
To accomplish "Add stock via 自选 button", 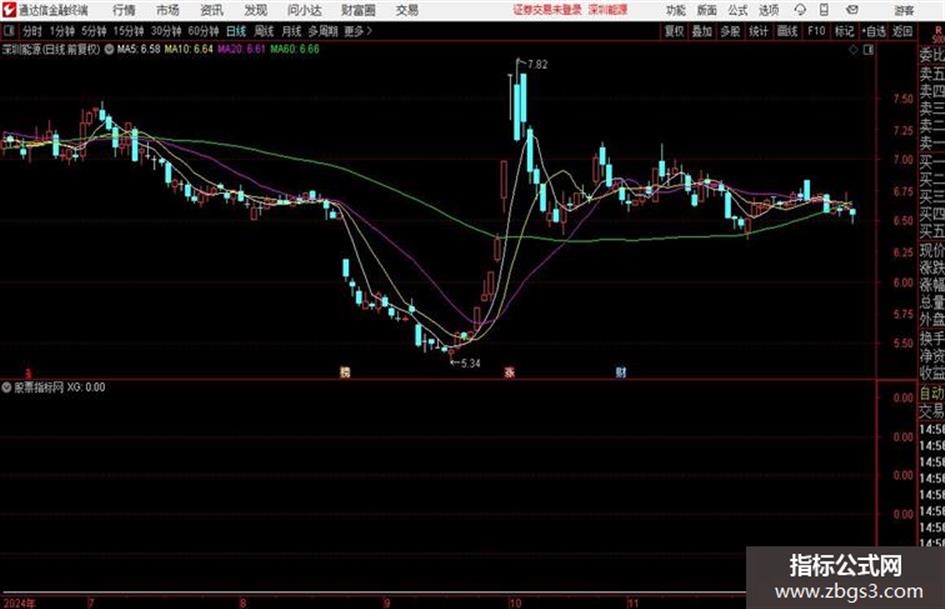I will click(874, 31).
